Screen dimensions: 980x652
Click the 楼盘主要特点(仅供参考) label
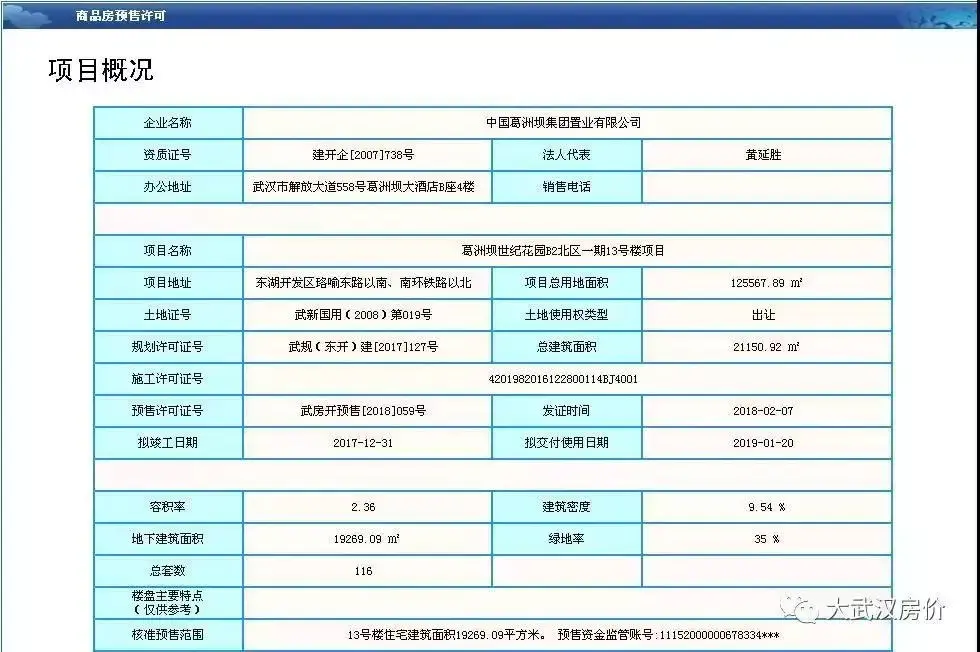[x=168, y=602]
